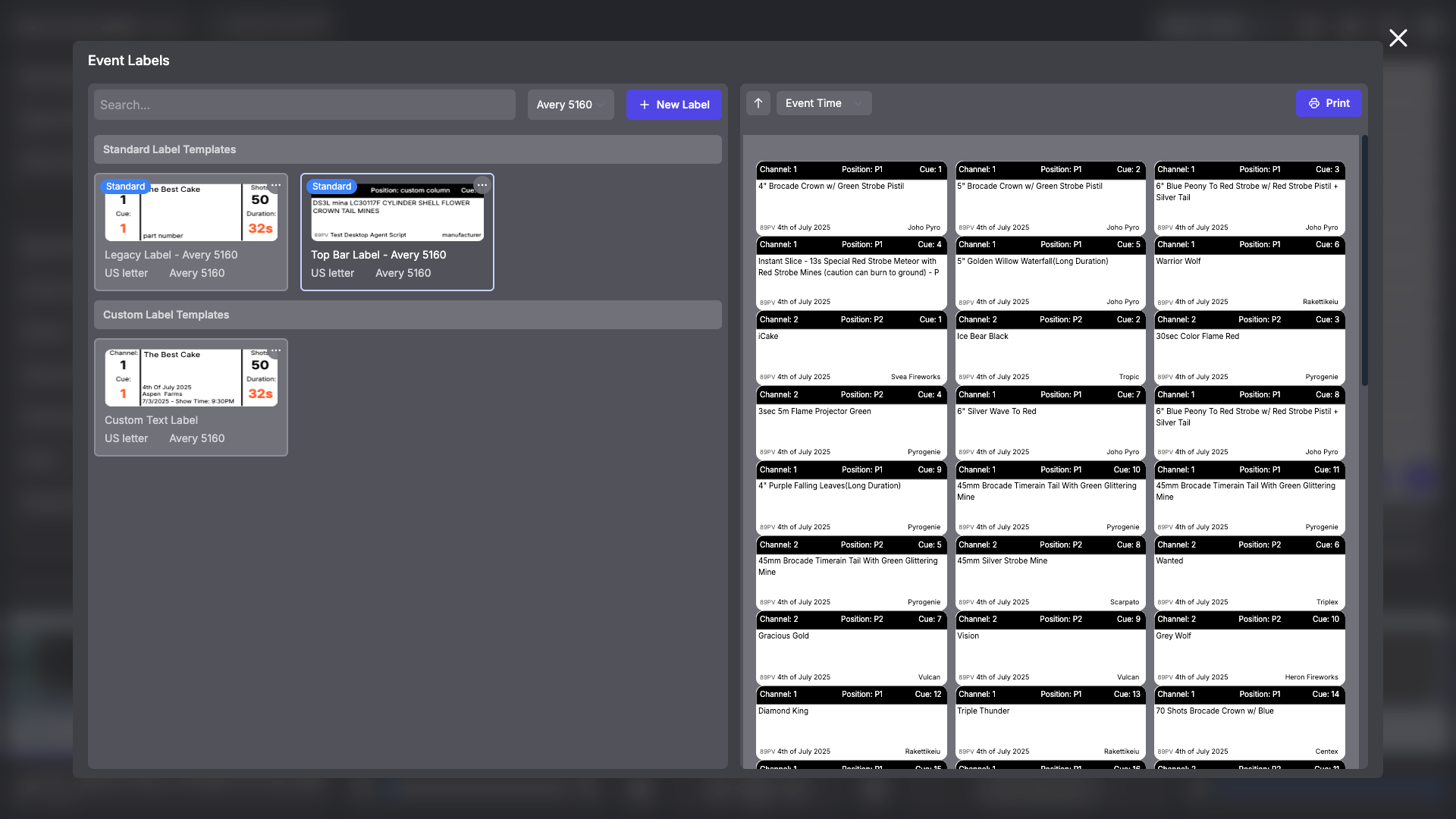Select the Wanted label
1456x819 pixels.
point(1249,573)
